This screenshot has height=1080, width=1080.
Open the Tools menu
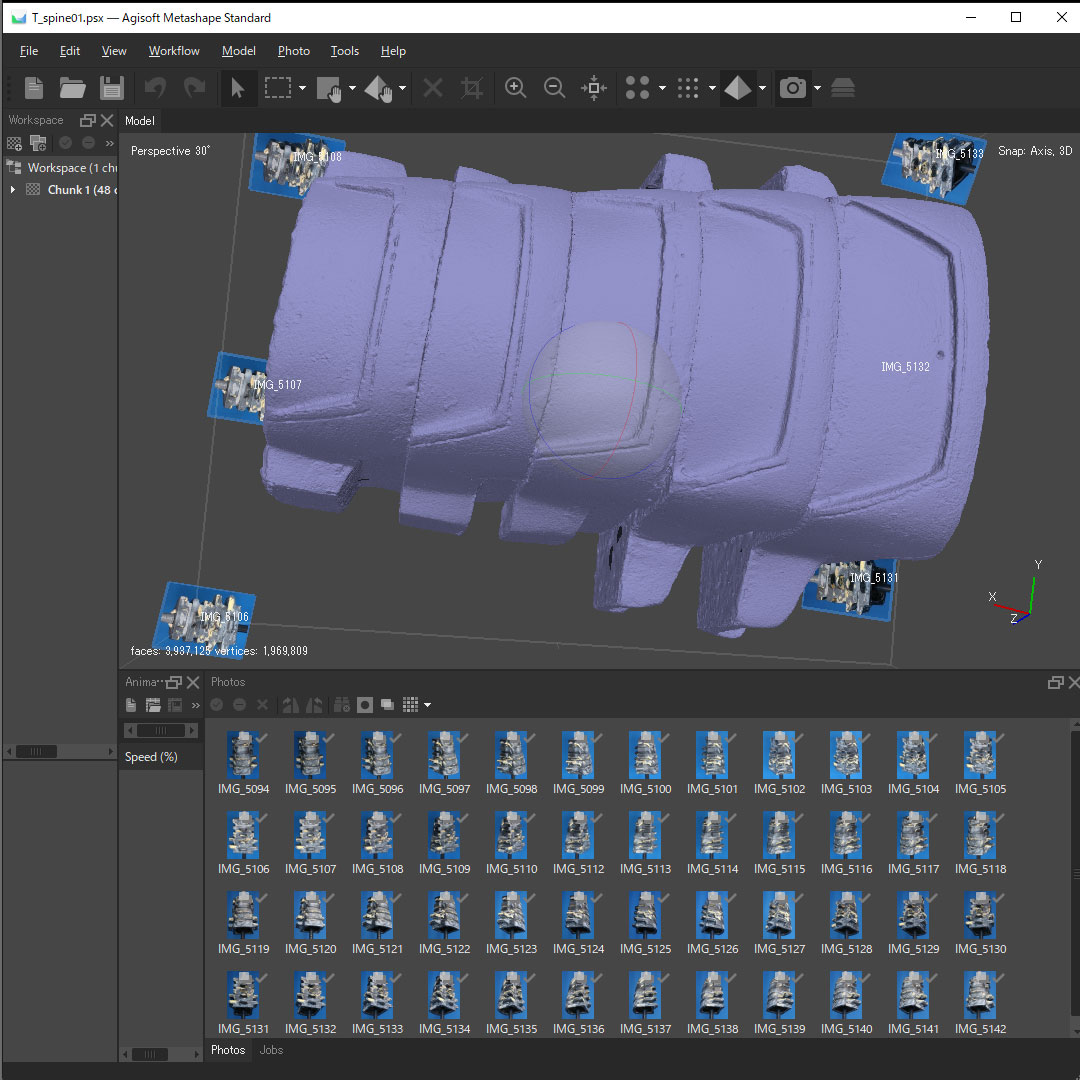pos(345,51)
